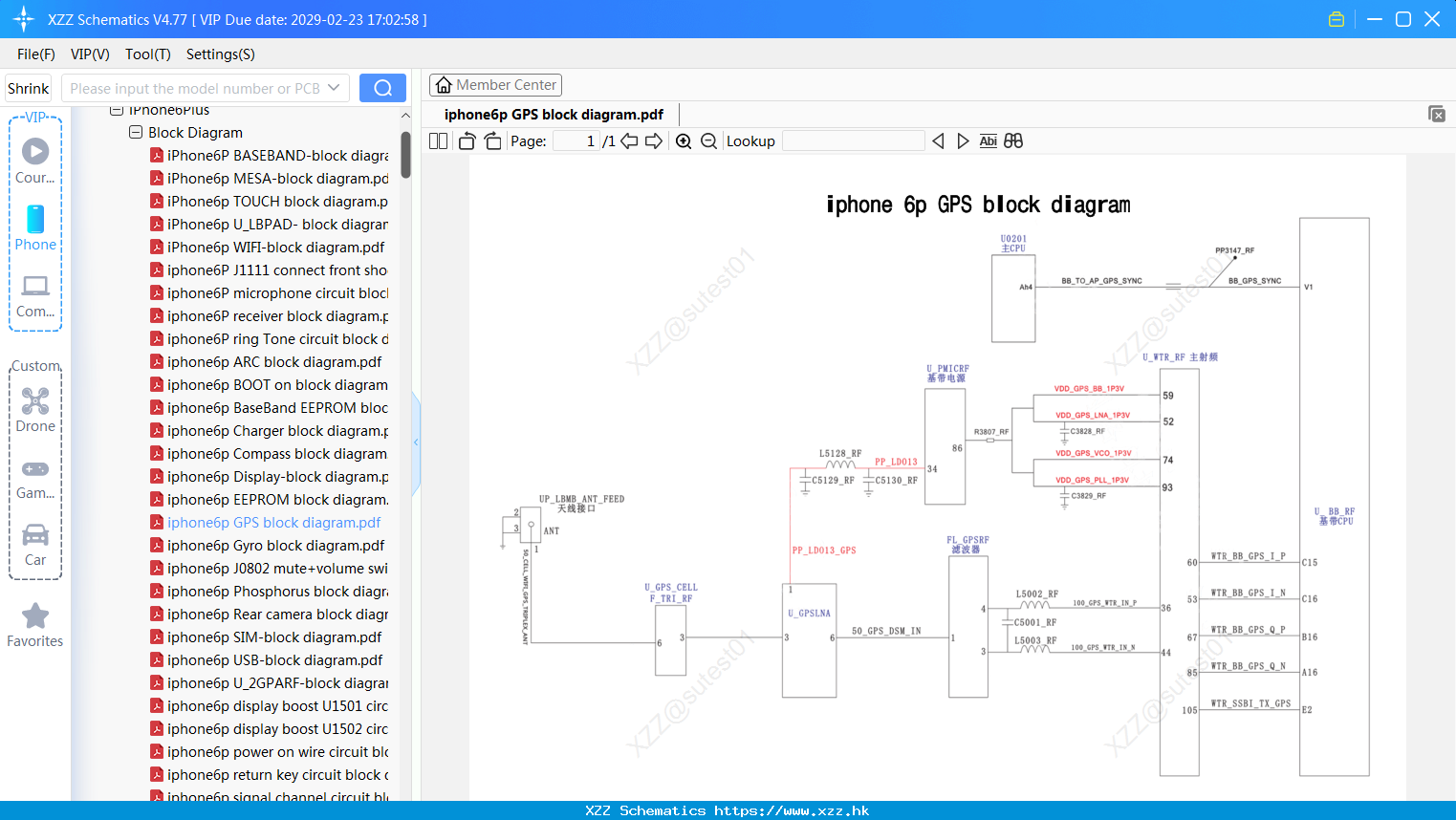1456x820 pixels.
Task: Open iphone6p Charger block diagram file
Action: [269, 431]
